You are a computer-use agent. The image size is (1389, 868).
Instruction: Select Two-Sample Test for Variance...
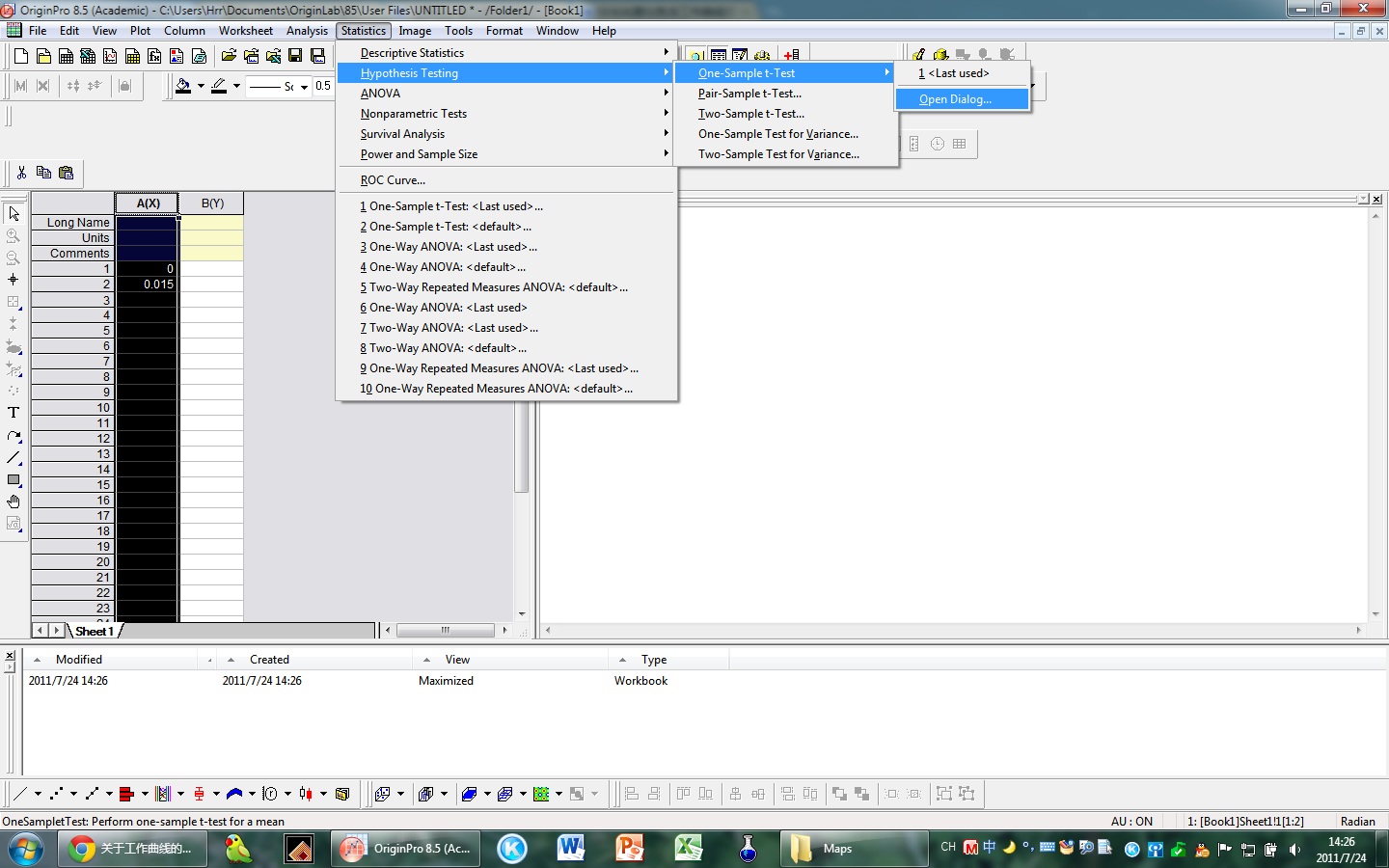785,154
